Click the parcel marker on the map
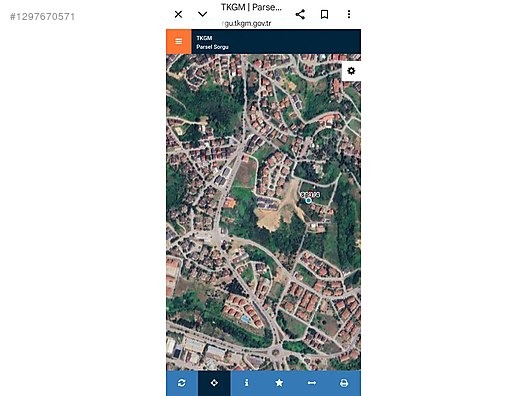528x396 pixels. (308, 200)
